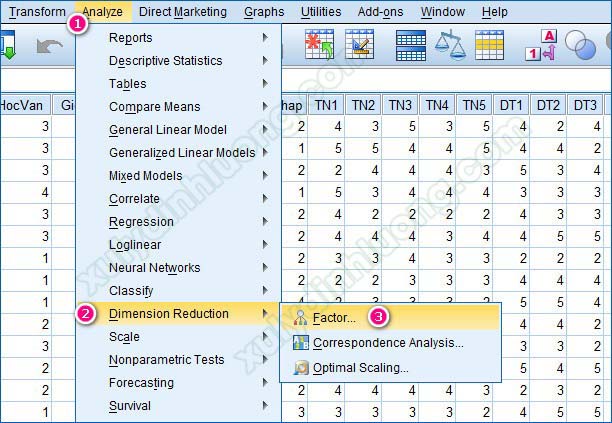
Task: Open the Analyze menu
Action: (102, 12)
